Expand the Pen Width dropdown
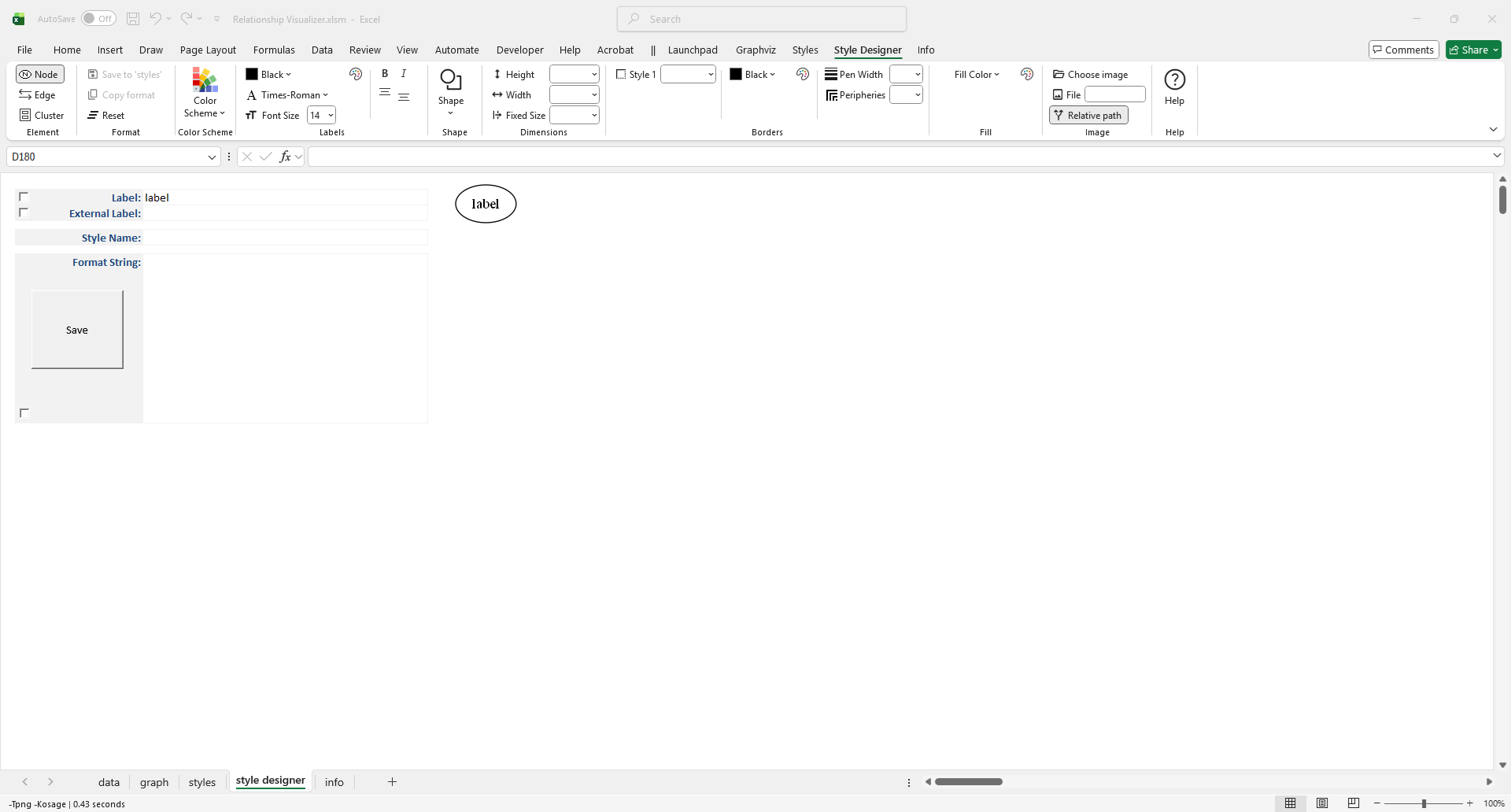This screenshot has height=812, width=1511. (x=918, y=75)
